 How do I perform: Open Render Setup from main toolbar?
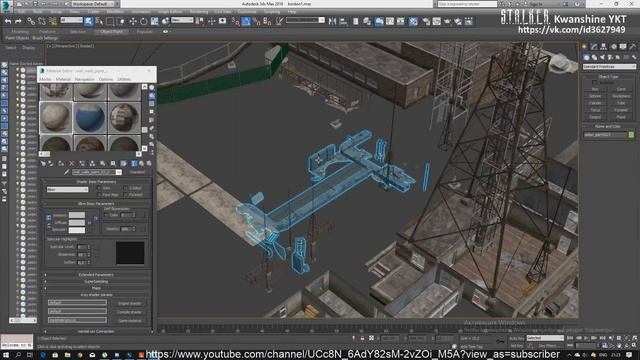426,21
